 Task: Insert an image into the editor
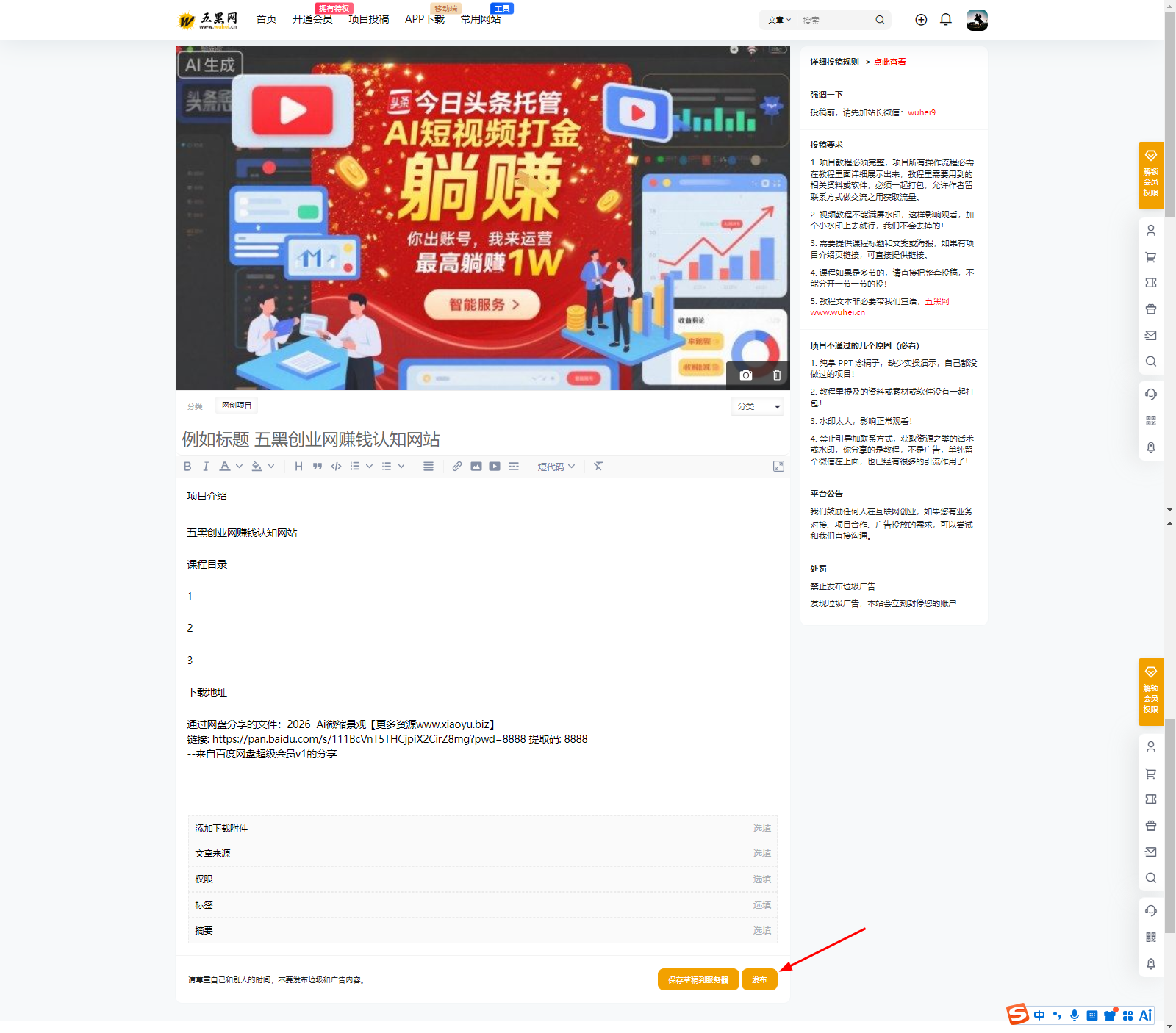476,467
